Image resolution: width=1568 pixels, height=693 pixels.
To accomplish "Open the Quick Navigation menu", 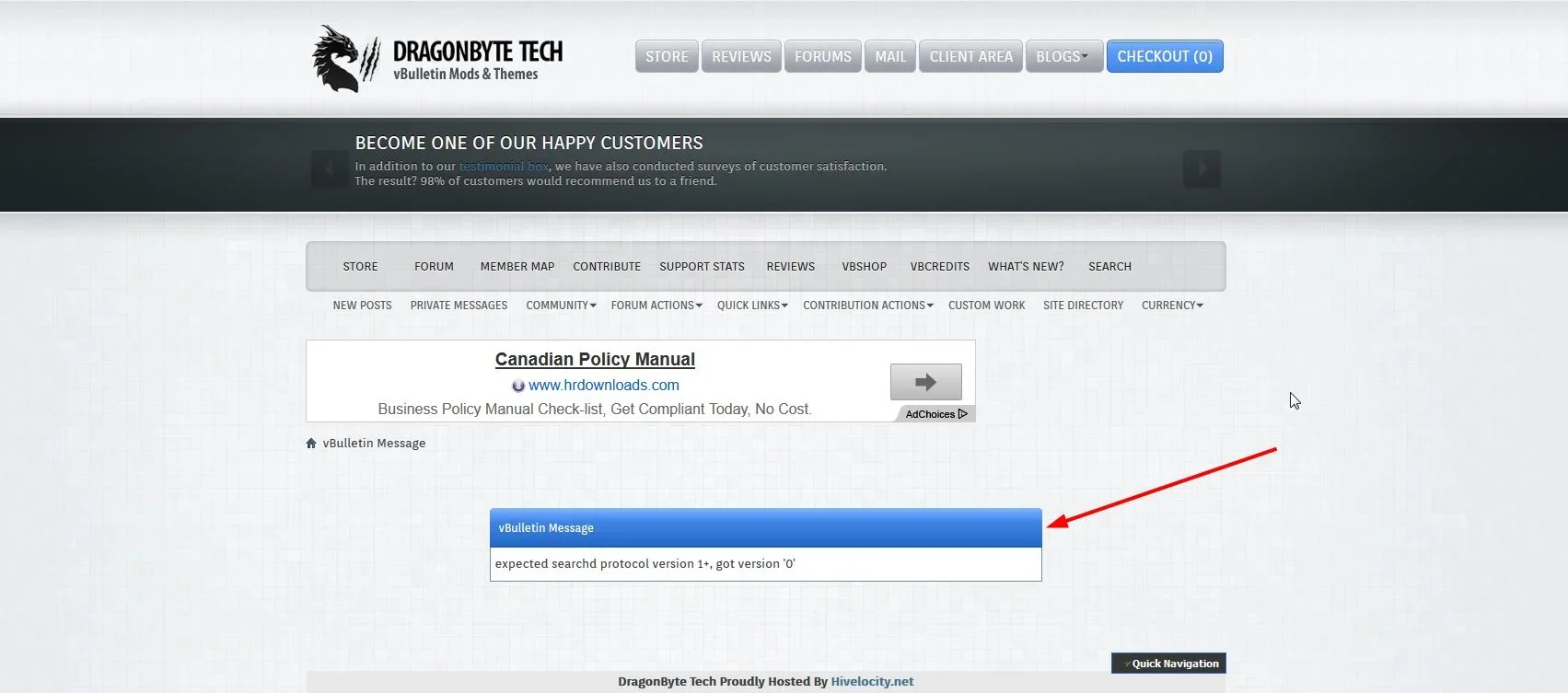I will (1168, 664).
